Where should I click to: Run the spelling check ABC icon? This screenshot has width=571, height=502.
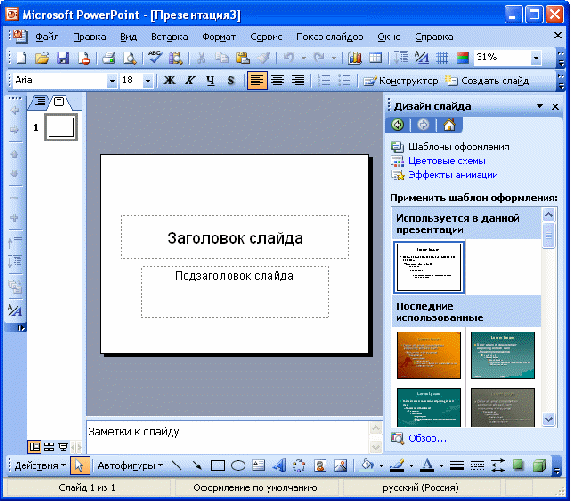tap(155, 57)
